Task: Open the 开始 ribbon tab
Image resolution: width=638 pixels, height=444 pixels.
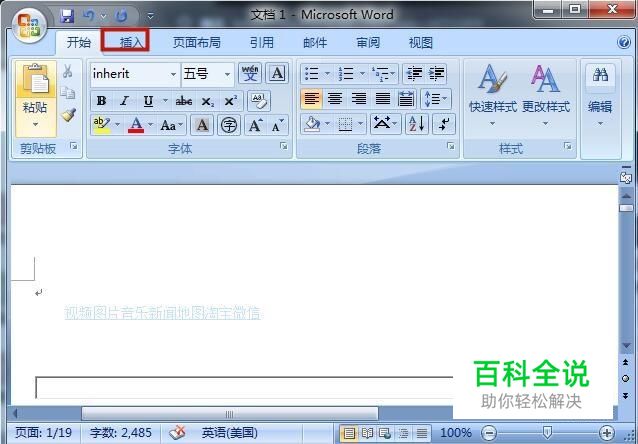Action: 79,42
